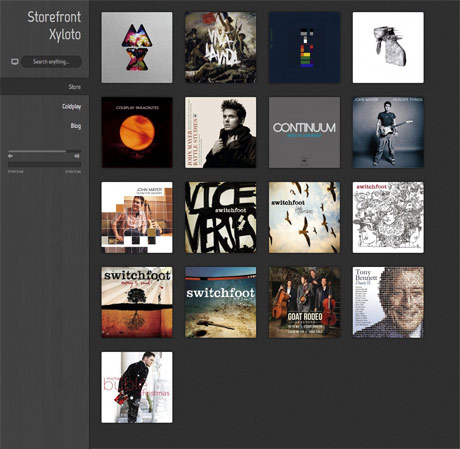Click the playback progress bar
Screen dimensions: 460x449
(44, 164)
